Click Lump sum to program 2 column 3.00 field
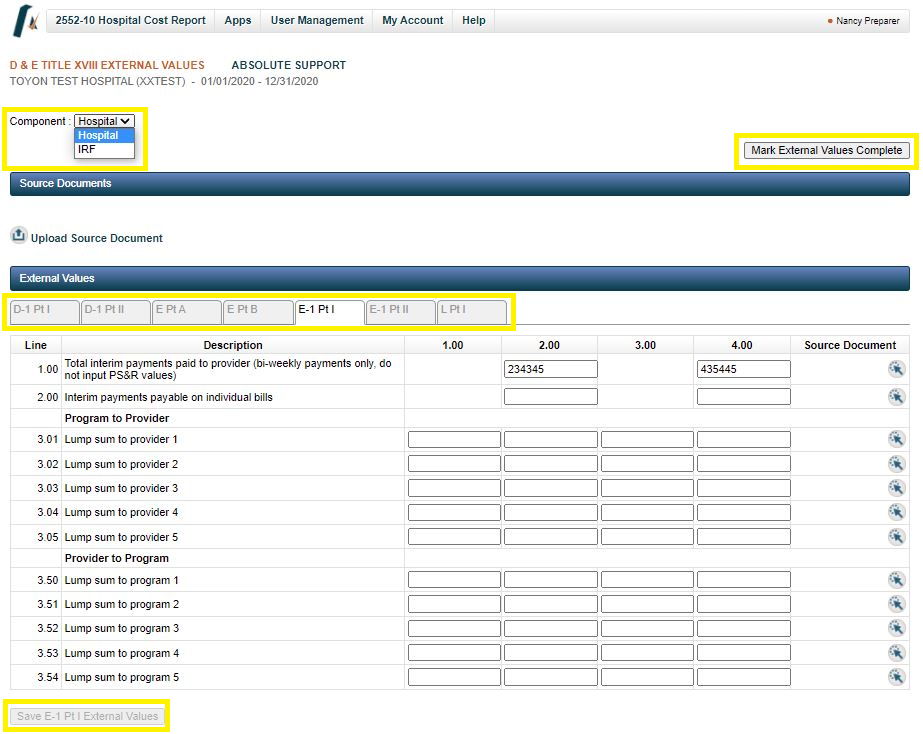Screen dimensions: 923x734 point(647,604)
